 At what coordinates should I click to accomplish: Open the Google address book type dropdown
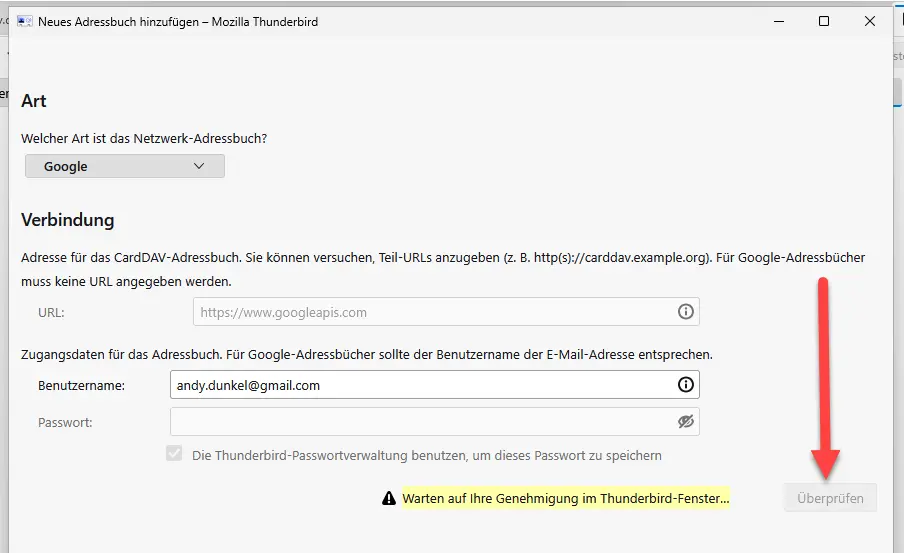[125, 167]
